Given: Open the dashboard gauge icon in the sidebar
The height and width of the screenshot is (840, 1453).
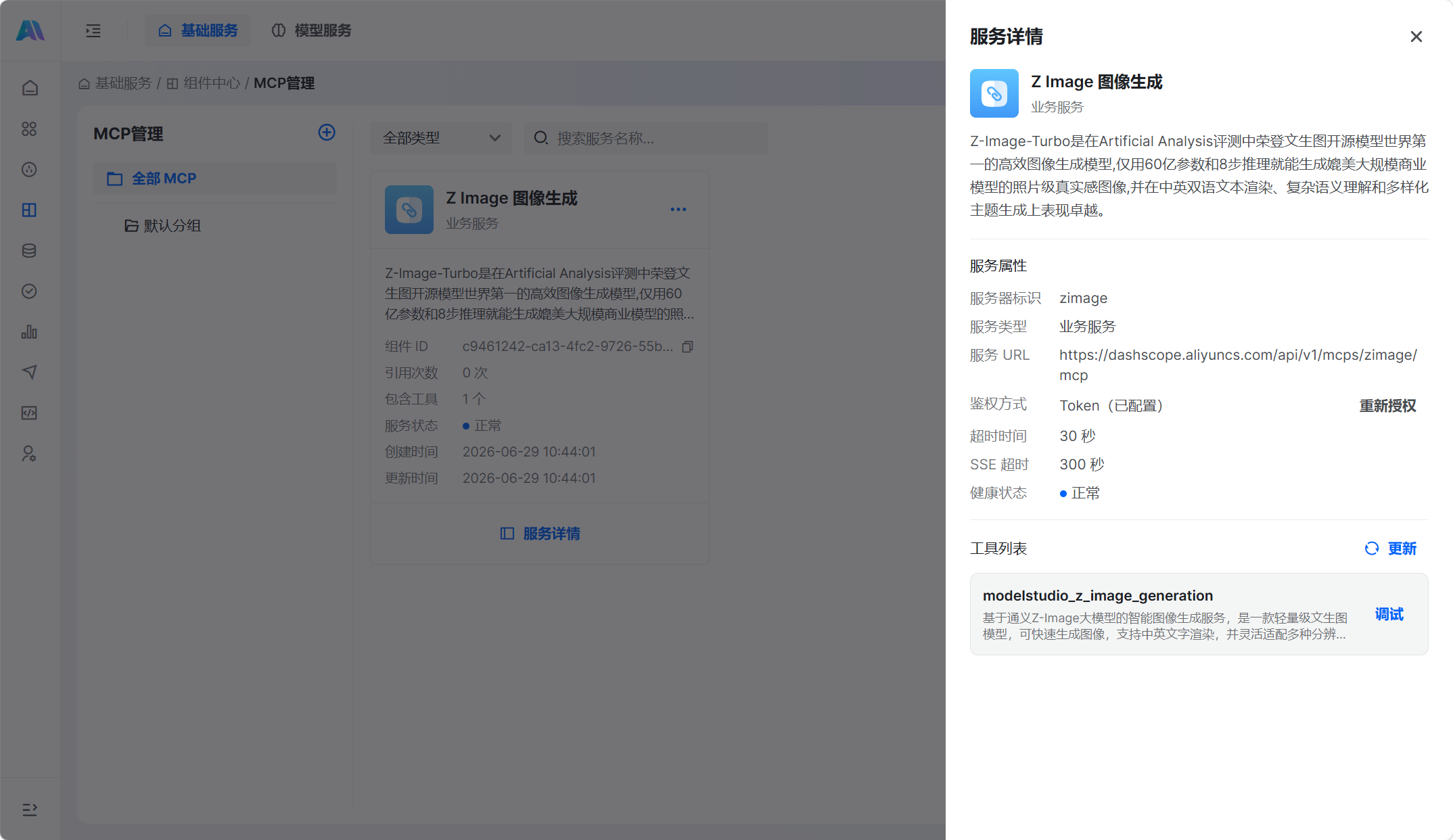Looking at the screenshot, I should click(29, 169).
